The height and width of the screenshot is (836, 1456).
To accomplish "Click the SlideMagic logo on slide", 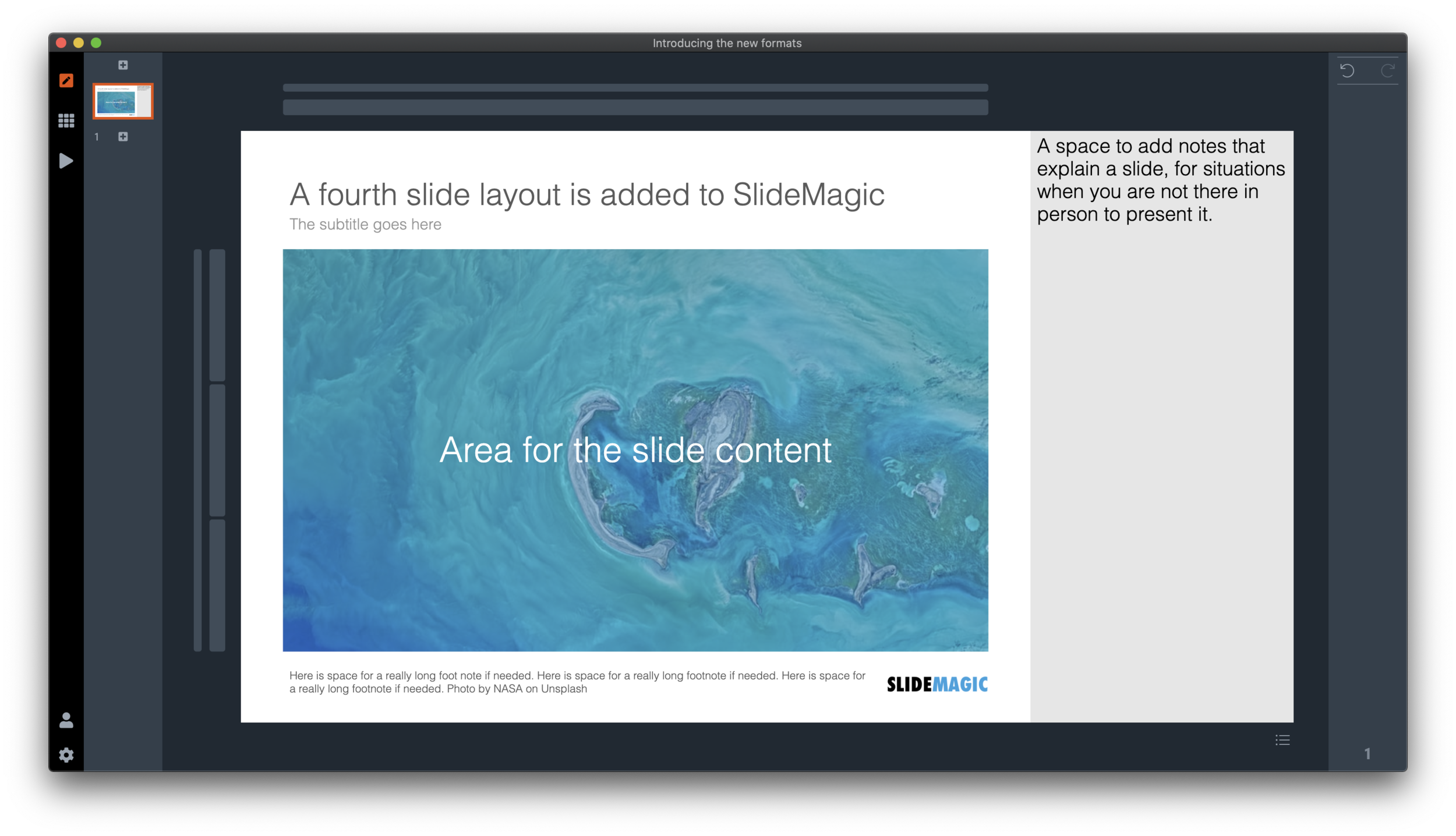I will 937,685.
